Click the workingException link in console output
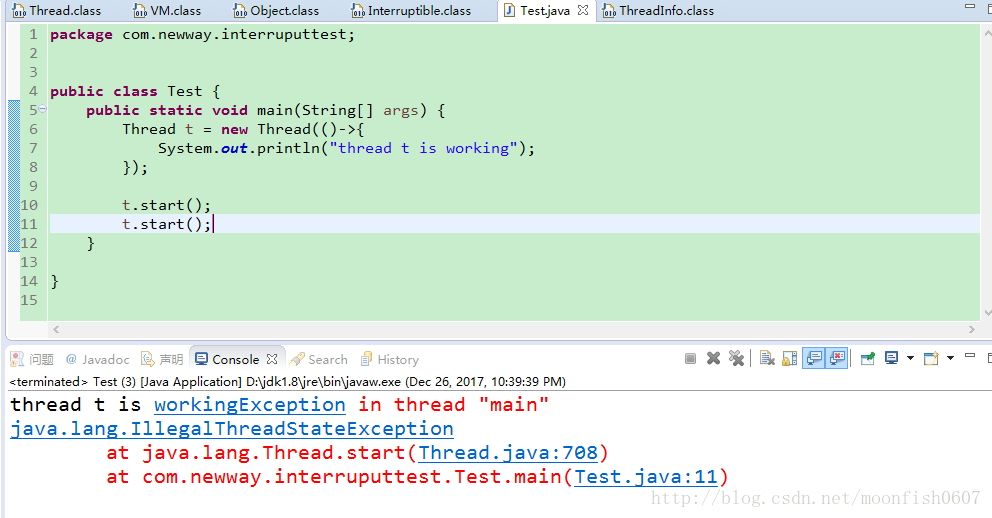 point(250,405)
